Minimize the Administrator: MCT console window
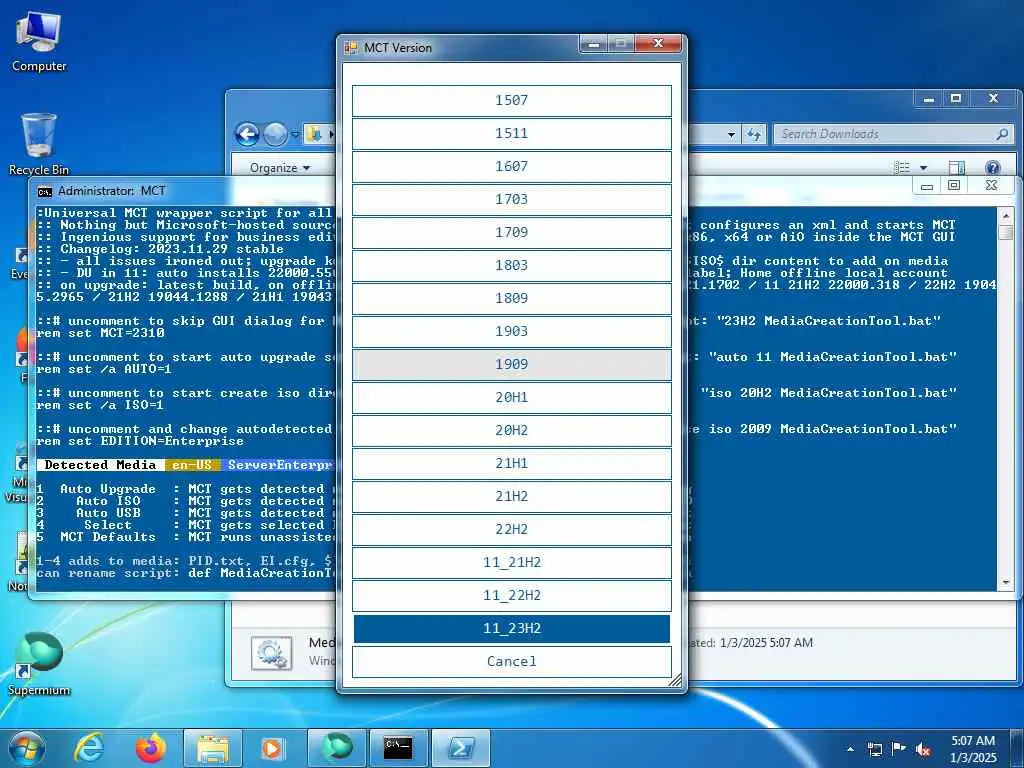1024x768 pixels. click(927, 186)
